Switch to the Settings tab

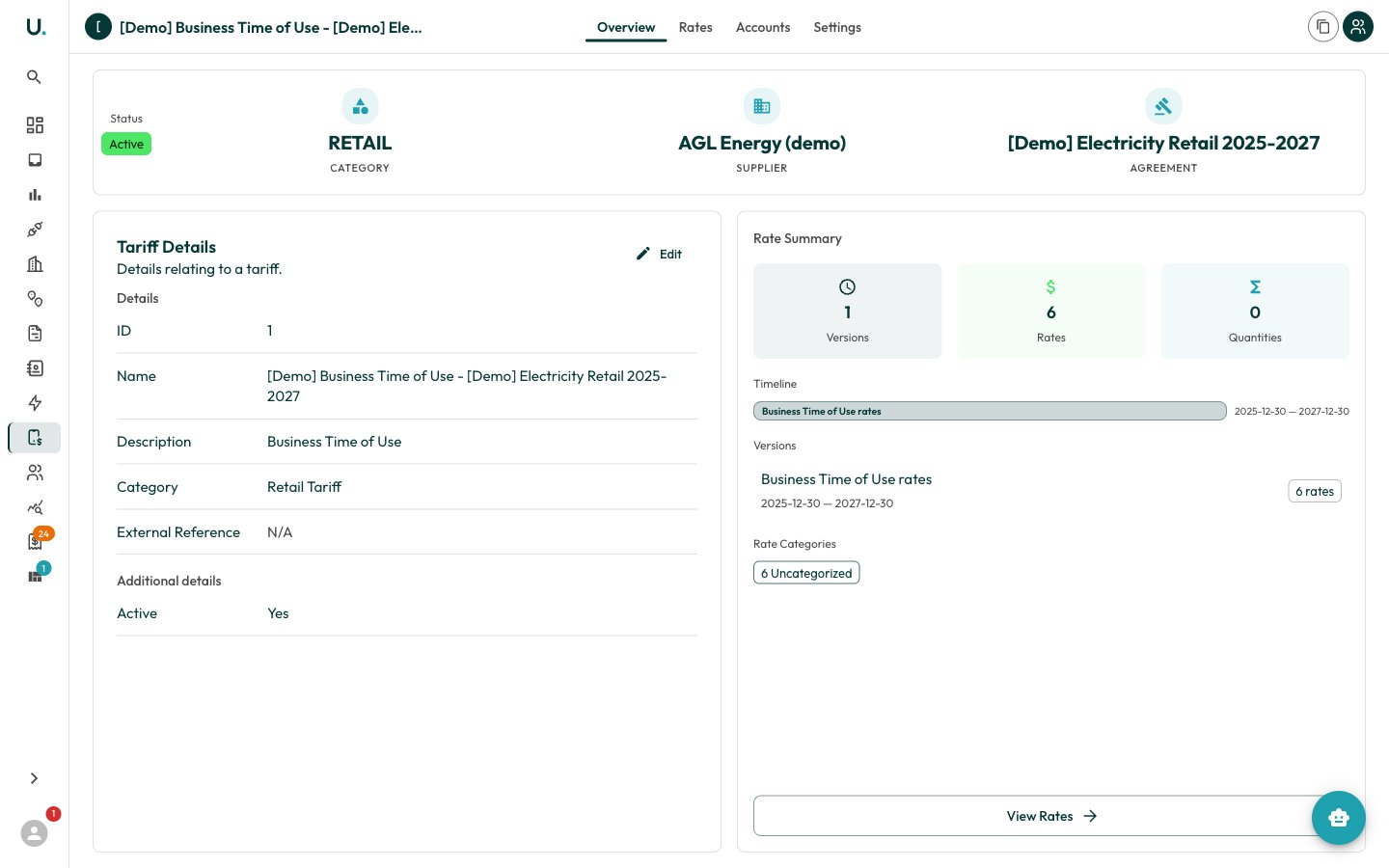(837, 27)
